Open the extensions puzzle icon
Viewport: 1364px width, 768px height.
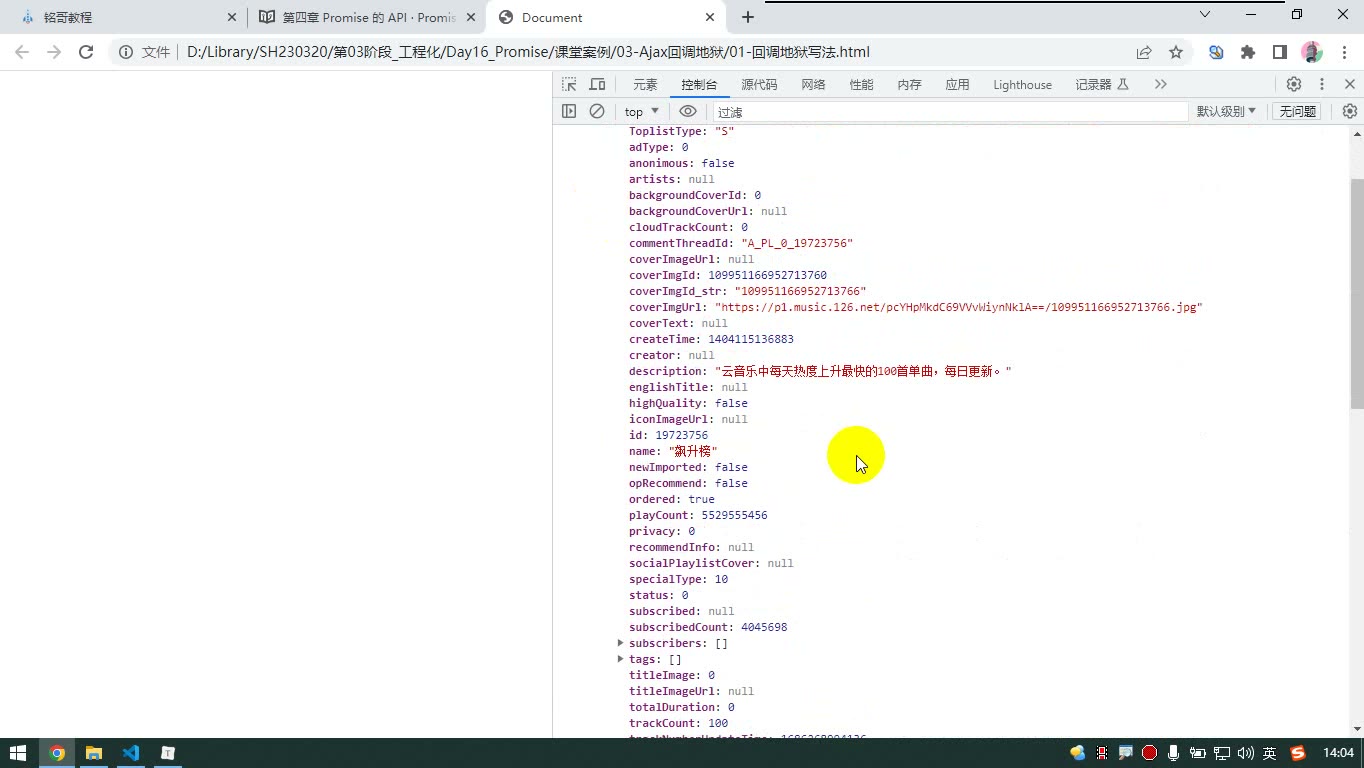click(1248, 52)
